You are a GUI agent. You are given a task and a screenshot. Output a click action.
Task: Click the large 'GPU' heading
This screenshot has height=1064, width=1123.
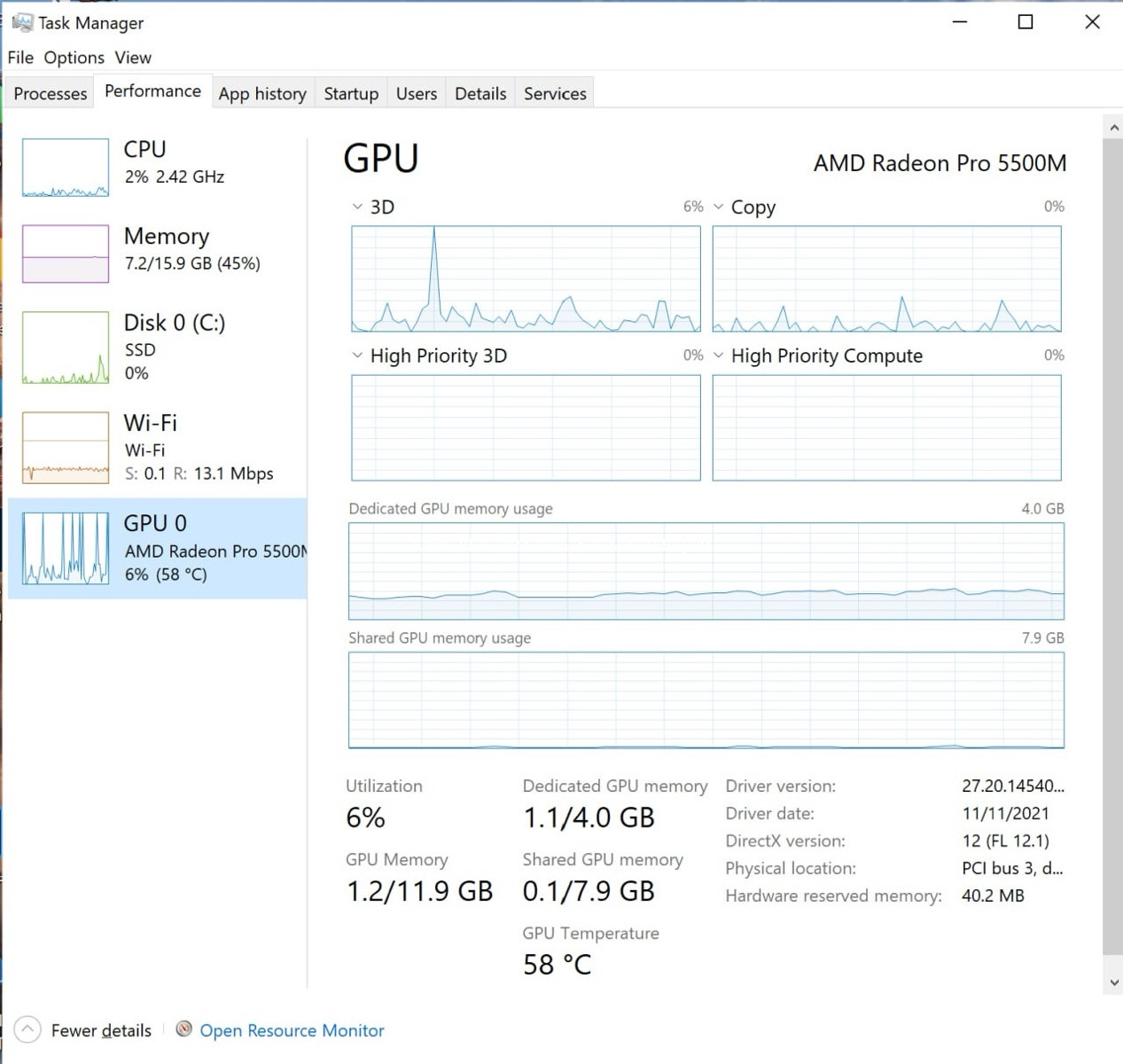pyautogui.click(x=381, y=159)
